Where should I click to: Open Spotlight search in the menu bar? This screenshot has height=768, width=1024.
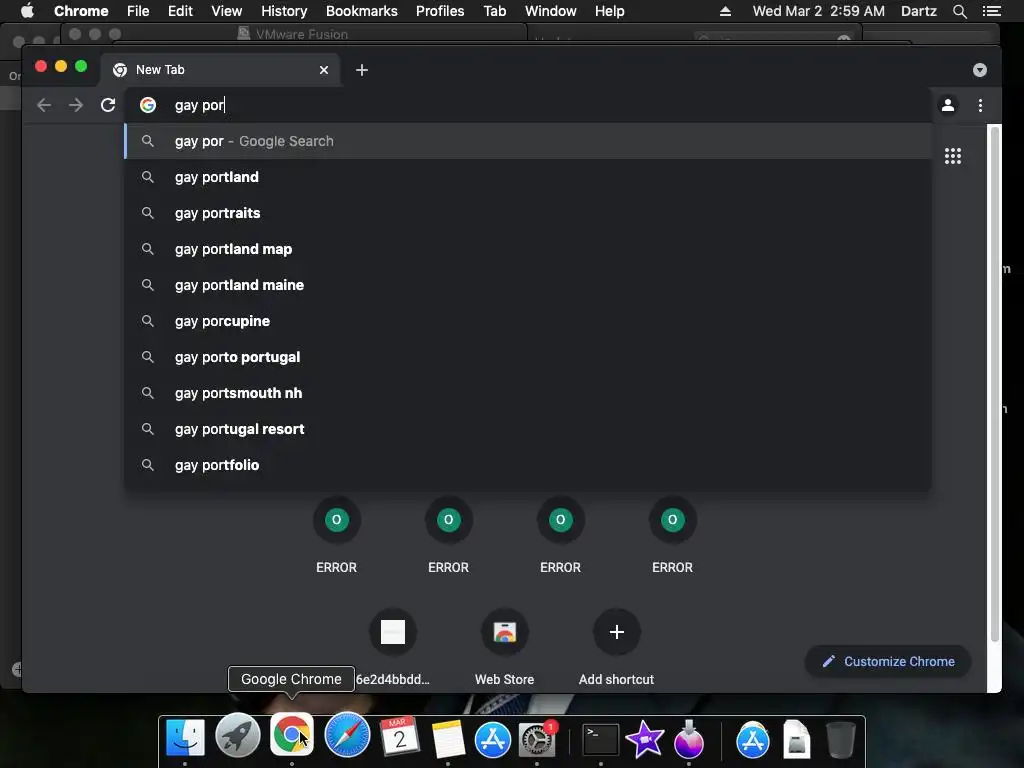959,11
